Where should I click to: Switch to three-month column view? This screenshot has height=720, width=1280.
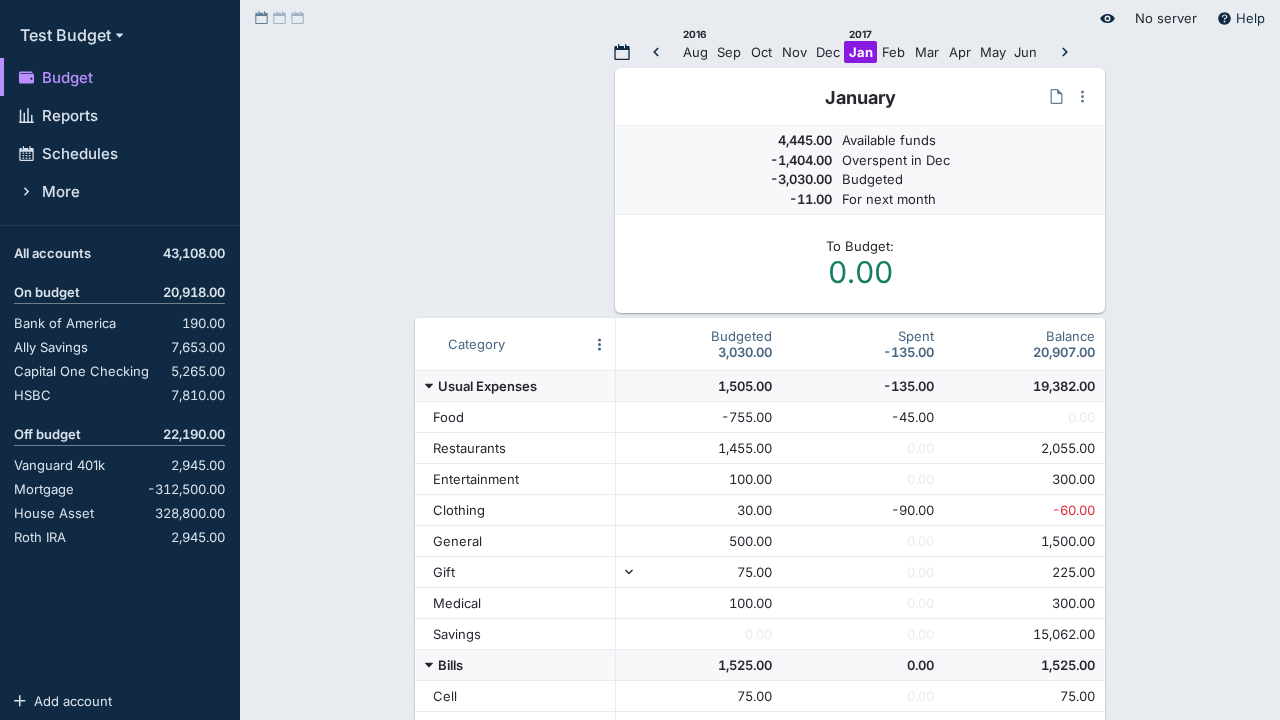coord(297,18)
